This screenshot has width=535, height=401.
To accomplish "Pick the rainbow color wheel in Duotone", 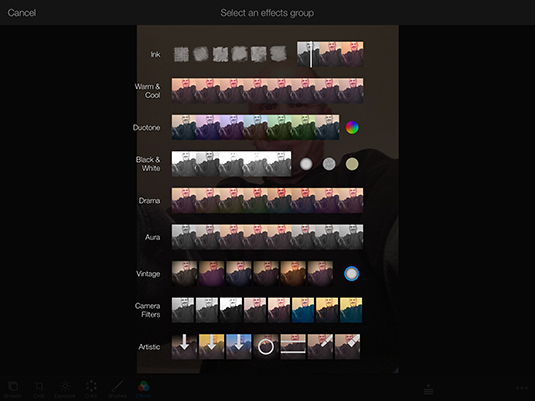I will point(352,127).
